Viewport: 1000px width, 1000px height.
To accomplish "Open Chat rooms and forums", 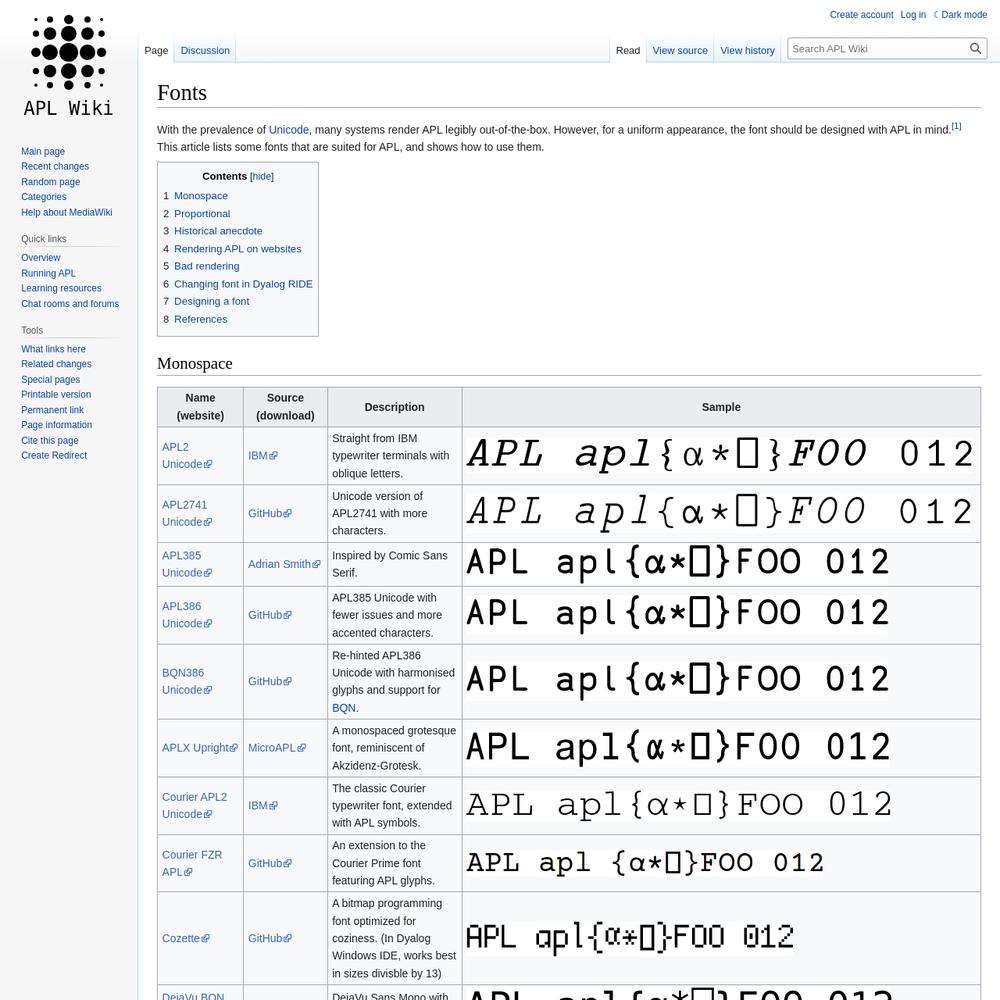I will pos(70,304).
